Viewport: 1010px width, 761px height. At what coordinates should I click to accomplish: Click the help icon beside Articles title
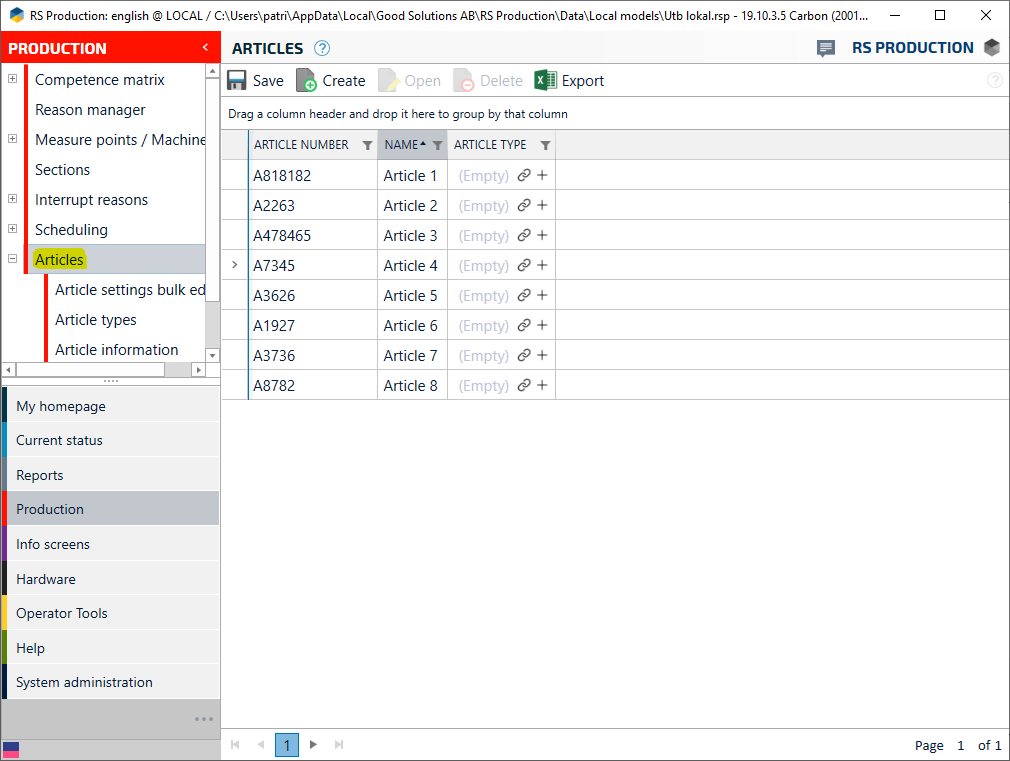pos(322,49)
